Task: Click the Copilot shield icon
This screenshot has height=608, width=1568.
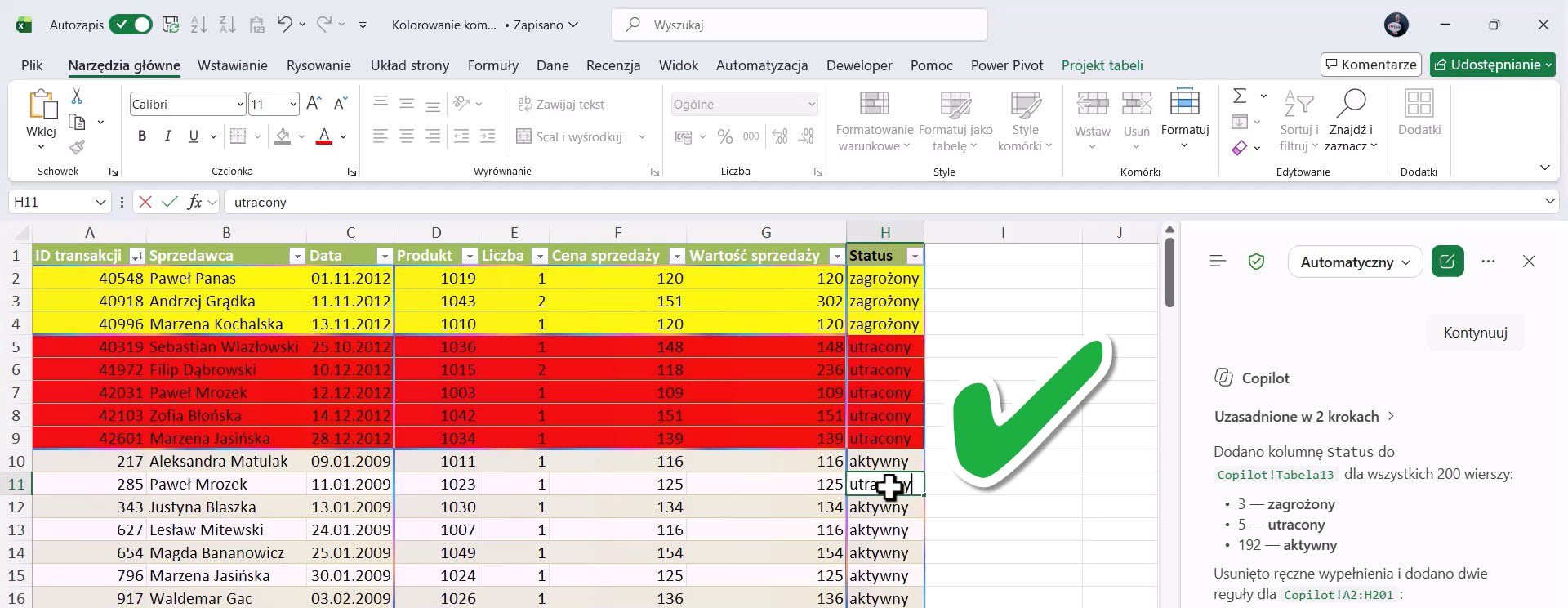Action: 1256,262
